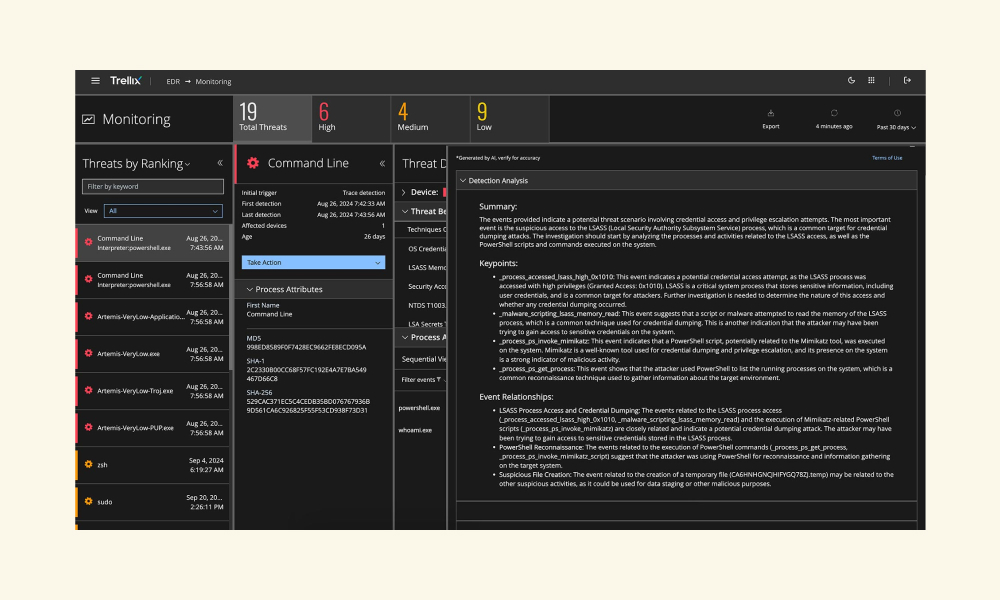Click gear icon beside Artemis-VeryLow-Troj.exe
The width and height of the screenshot is (1000, 600).
pyautogui.click(x=89, y=390)
